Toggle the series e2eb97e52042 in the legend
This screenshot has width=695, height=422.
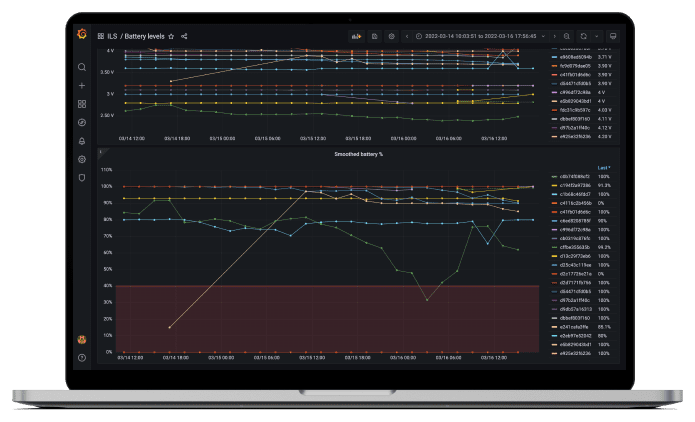pos(575,336)
